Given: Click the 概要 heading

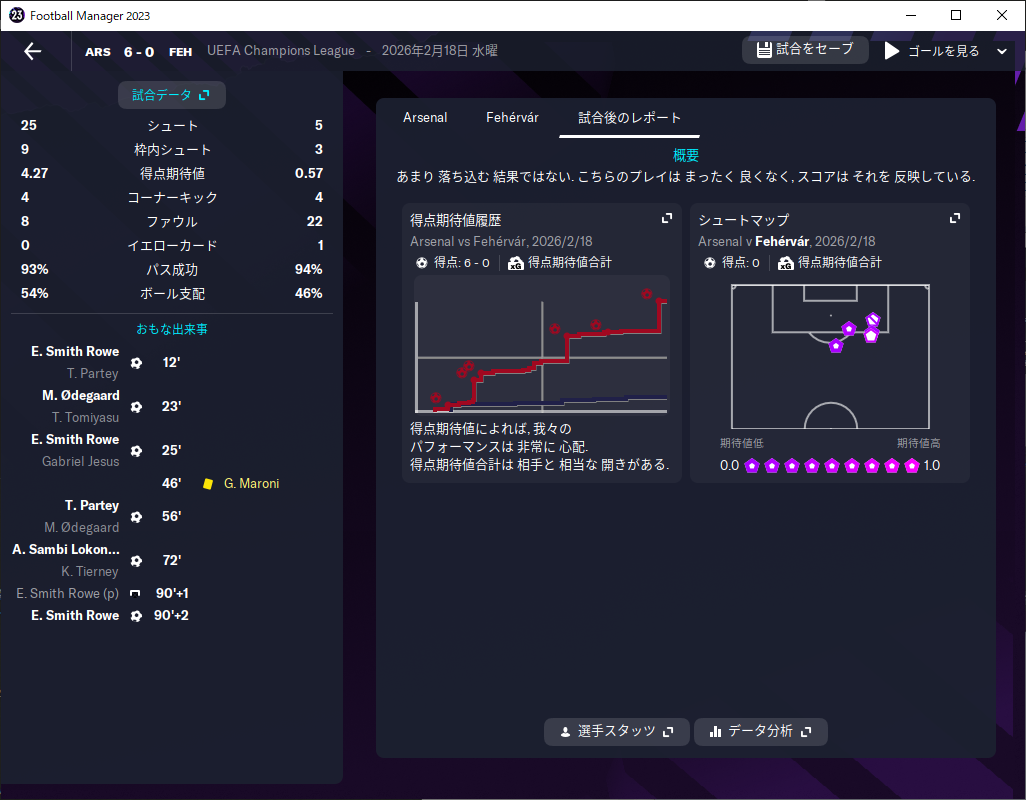Looking at the screenshot, I should pyautogui.click(x=686, y=155).
